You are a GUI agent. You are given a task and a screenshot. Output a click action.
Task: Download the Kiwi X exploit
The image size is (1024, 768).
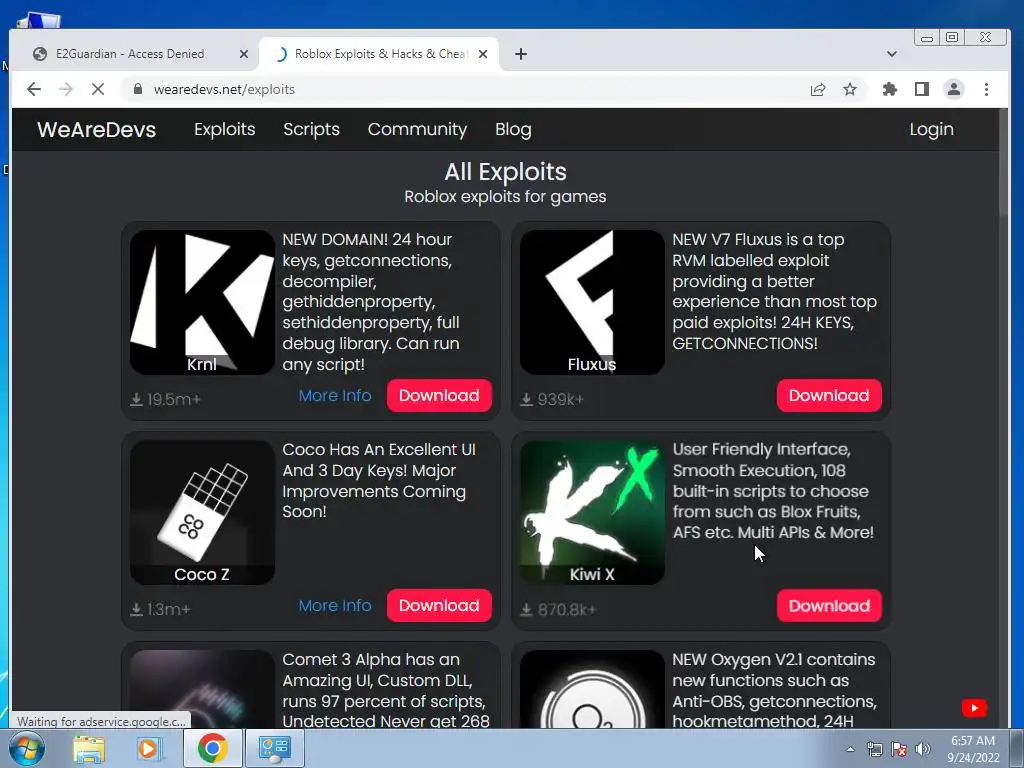coord(829,605)
